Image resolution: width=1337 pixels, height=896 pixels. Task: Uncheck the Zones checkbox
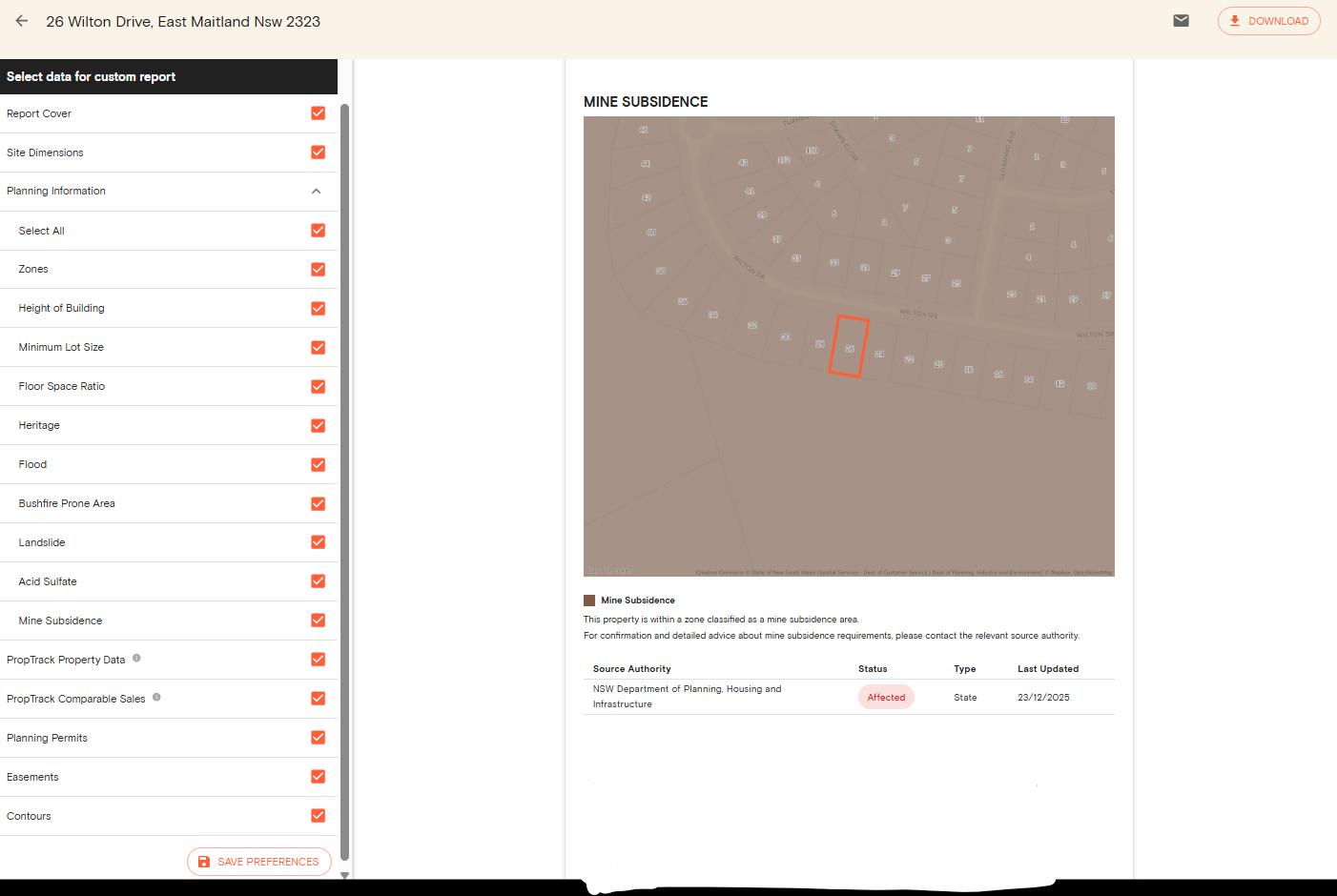coord(319,270)
